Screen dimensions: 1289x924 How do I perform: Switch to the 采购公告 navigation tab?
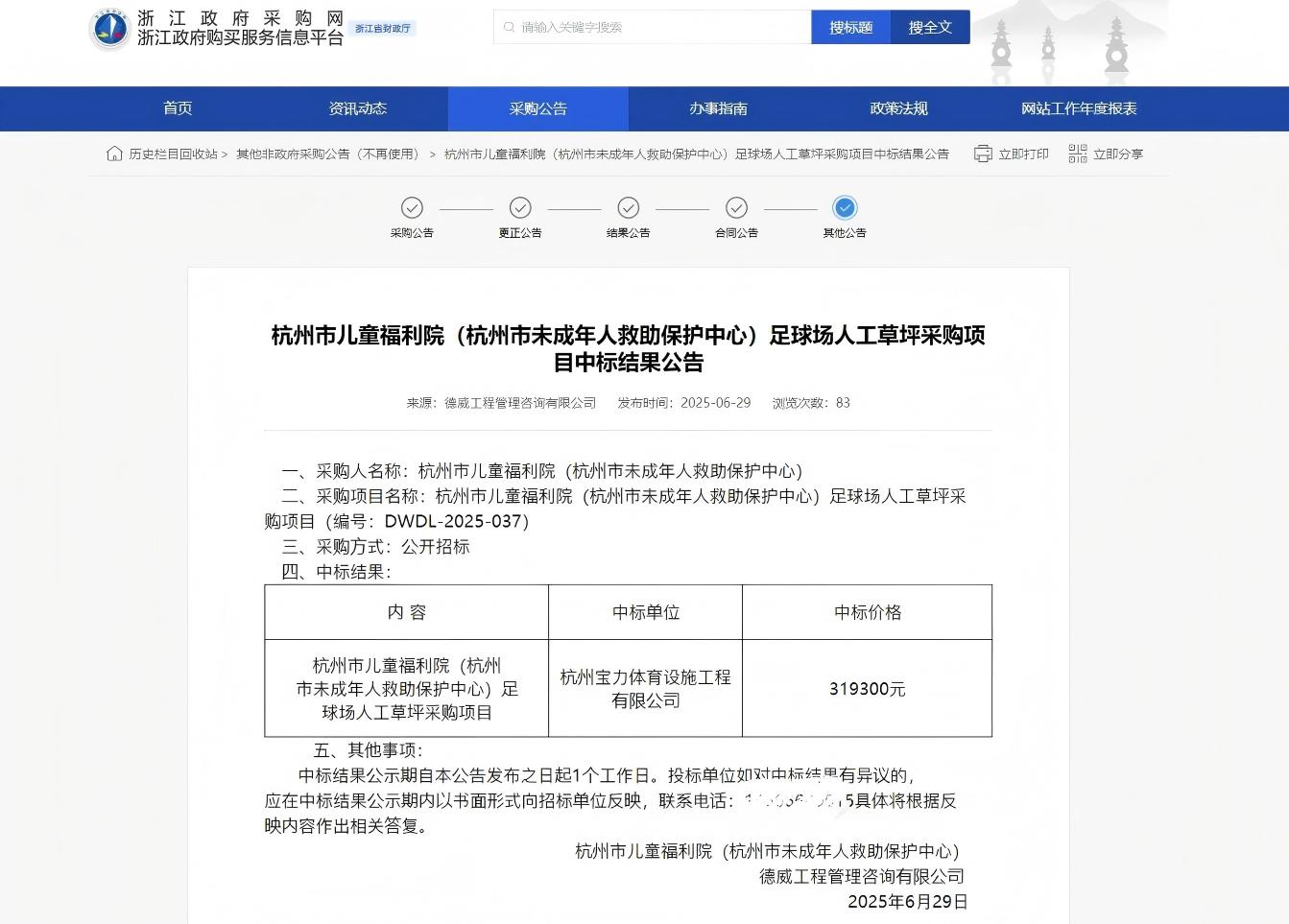pos(537,108)
